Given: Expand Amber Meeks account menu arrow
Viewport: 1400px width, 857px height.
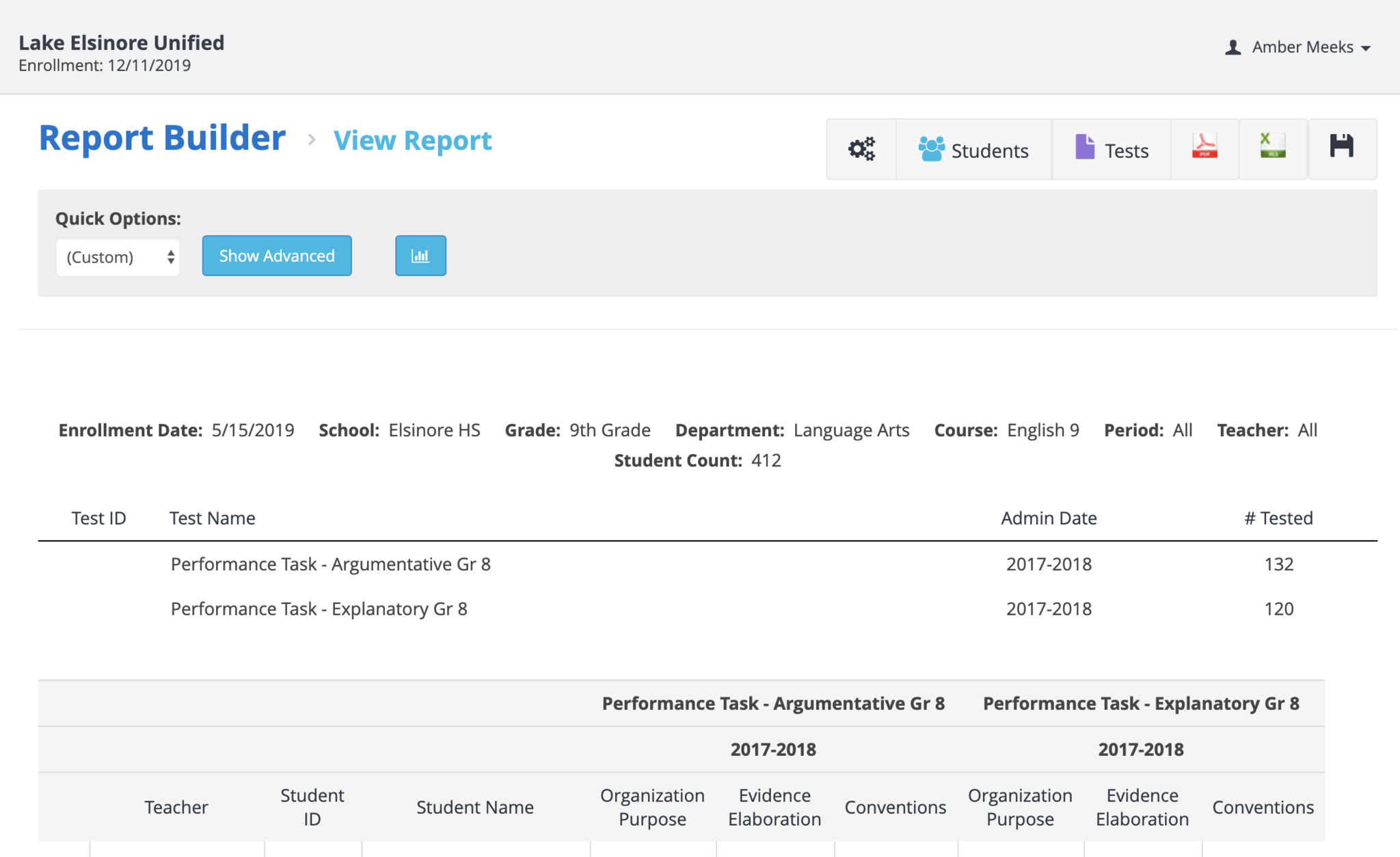Looking at the screenshot, I should pyautogui.click(x=1366, y=48).
